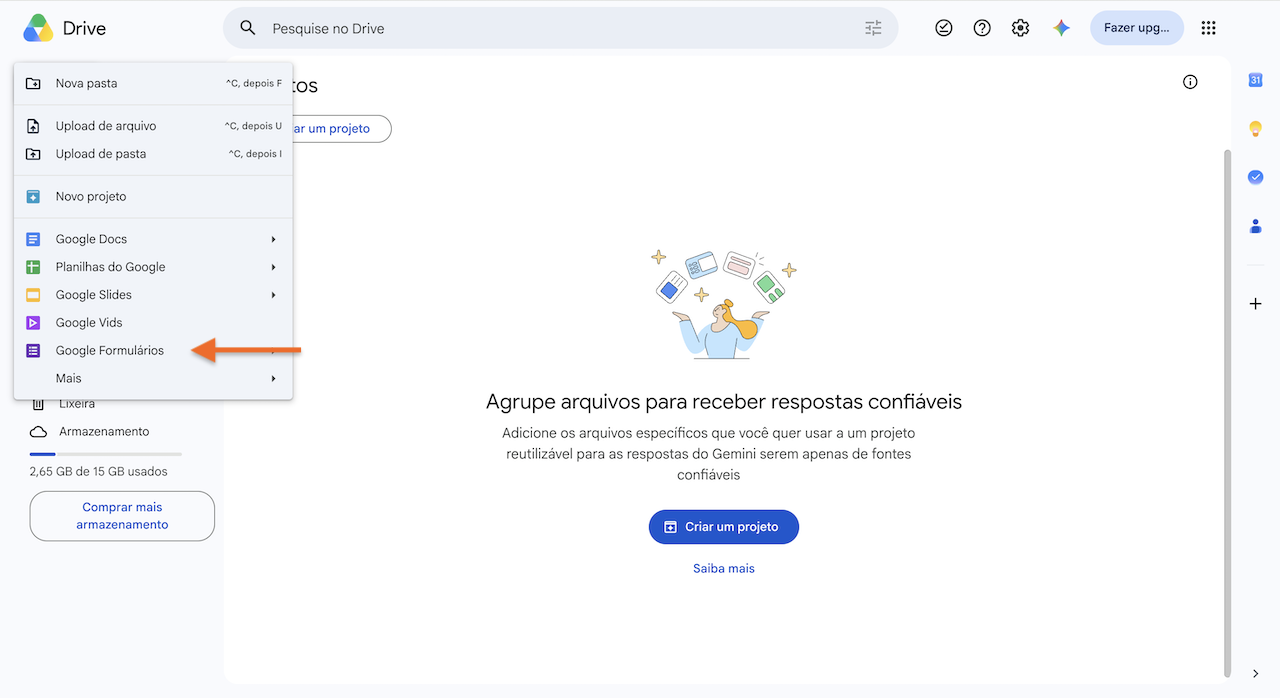This screenshot has height=698, width=1280.
Task: Open Google Keep side panel icon
Action: coord(1255,128)
